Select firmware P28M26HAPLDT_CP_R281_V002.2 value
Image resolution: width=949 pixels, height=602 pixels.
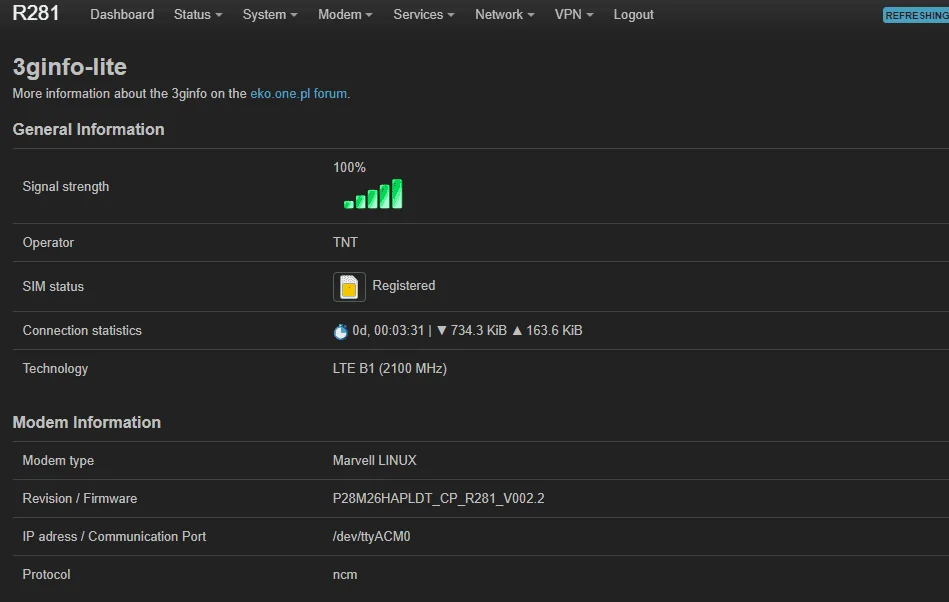[x=439, y=499]
